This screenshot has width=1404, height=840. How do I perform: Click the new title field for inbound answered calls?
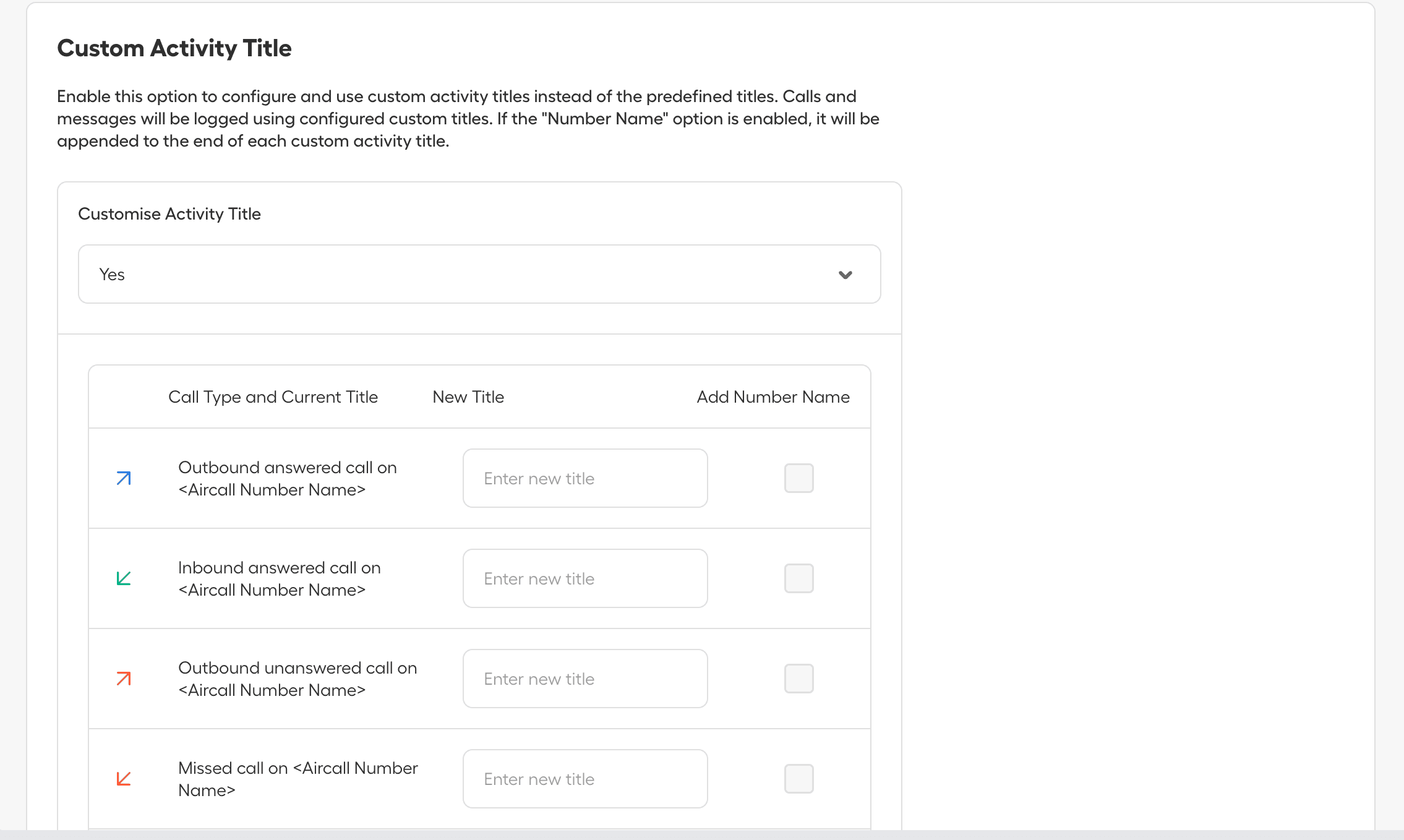click(x=584, y=578)
